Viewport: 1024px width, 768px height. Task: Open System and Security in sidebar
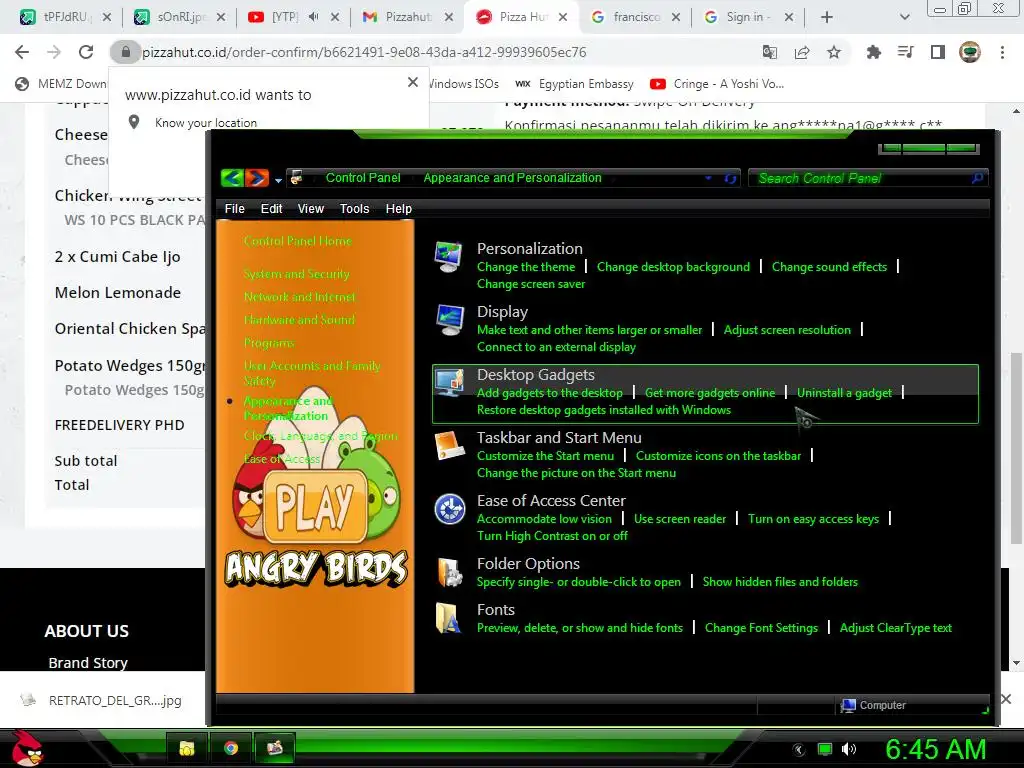coord(296,274)
